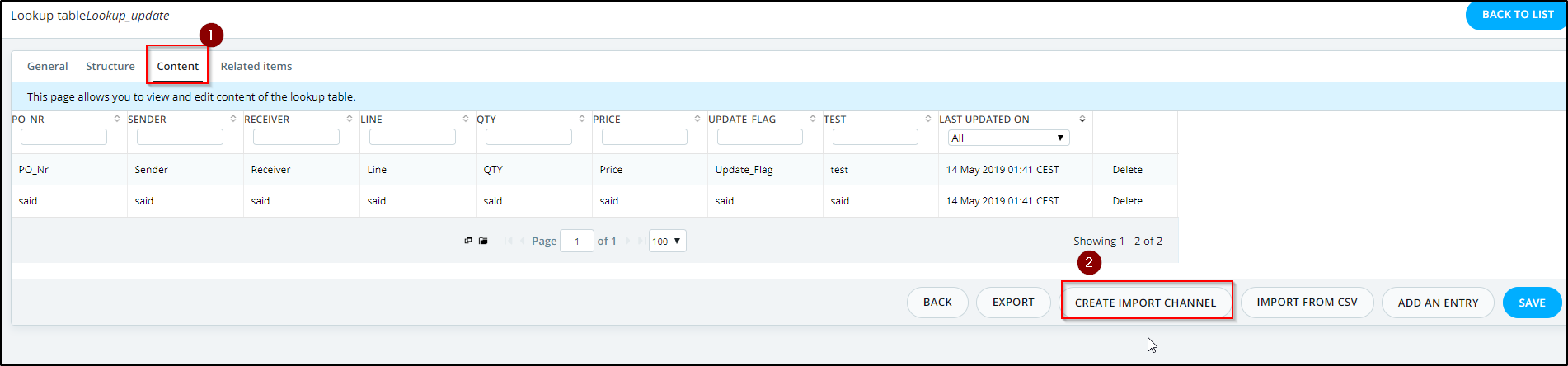The height and width of the screenshot is (366, 1568).
Task: Focus the QTY filter field
Action: (528, 137)
